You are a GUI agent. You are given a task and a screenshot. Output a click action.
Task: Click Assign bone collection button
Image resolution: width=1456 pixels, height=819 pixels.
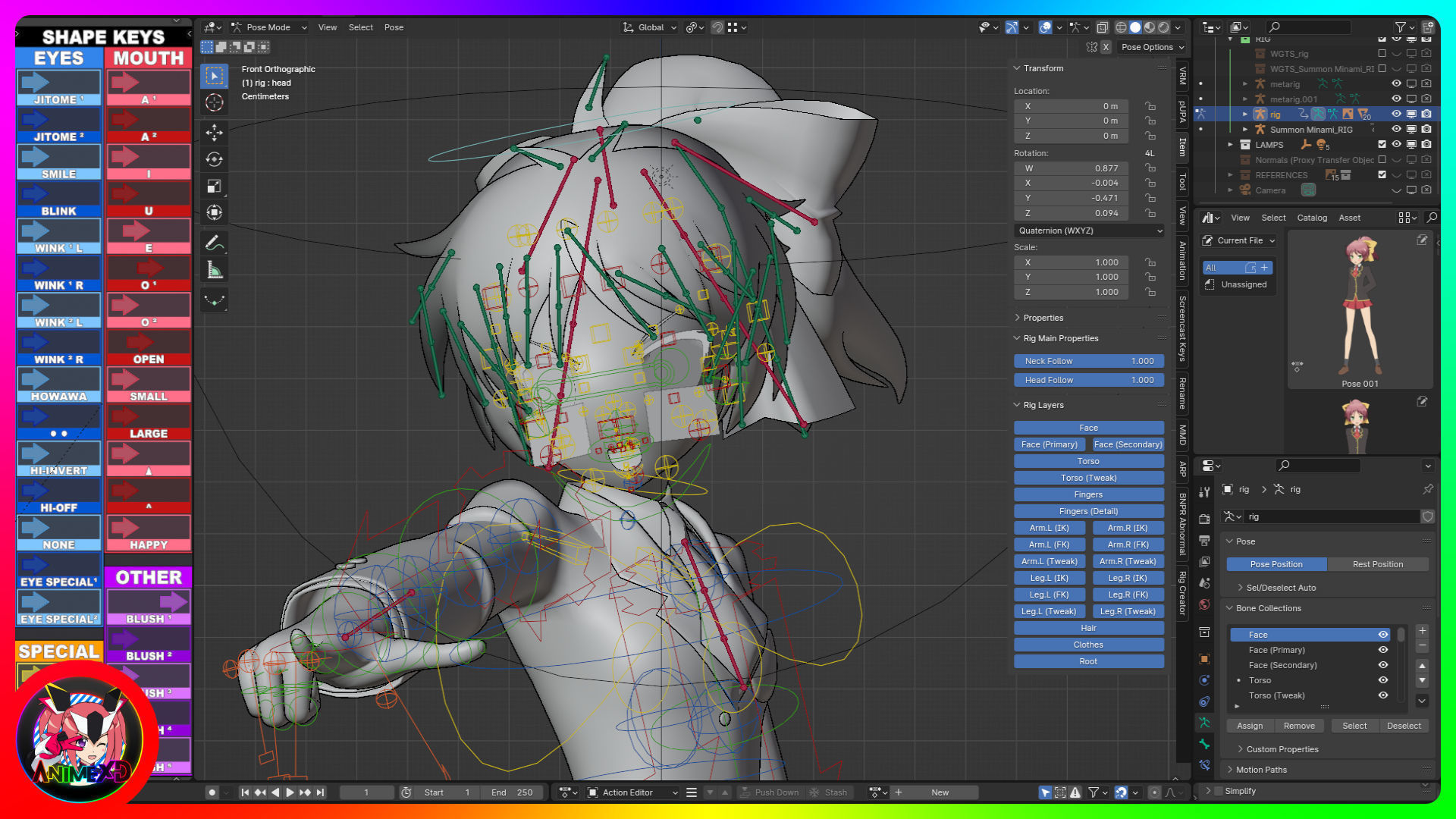[1250, 726]
